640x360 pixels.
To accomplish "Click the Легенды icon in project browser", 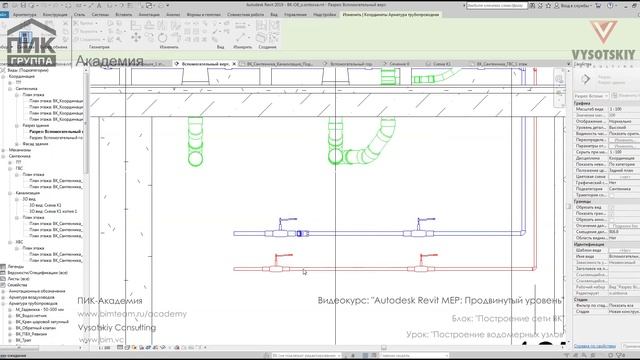I will point(3,267).
